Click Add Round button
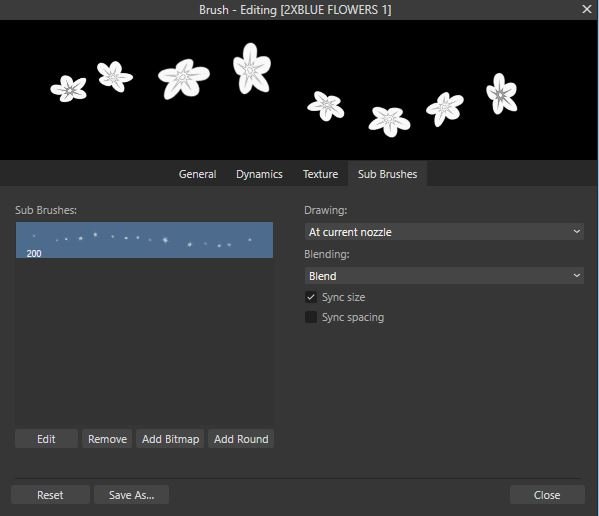Image resolution: width=599 pixels, height=516 pixels. pyautogui.click(x=241, y=439)
